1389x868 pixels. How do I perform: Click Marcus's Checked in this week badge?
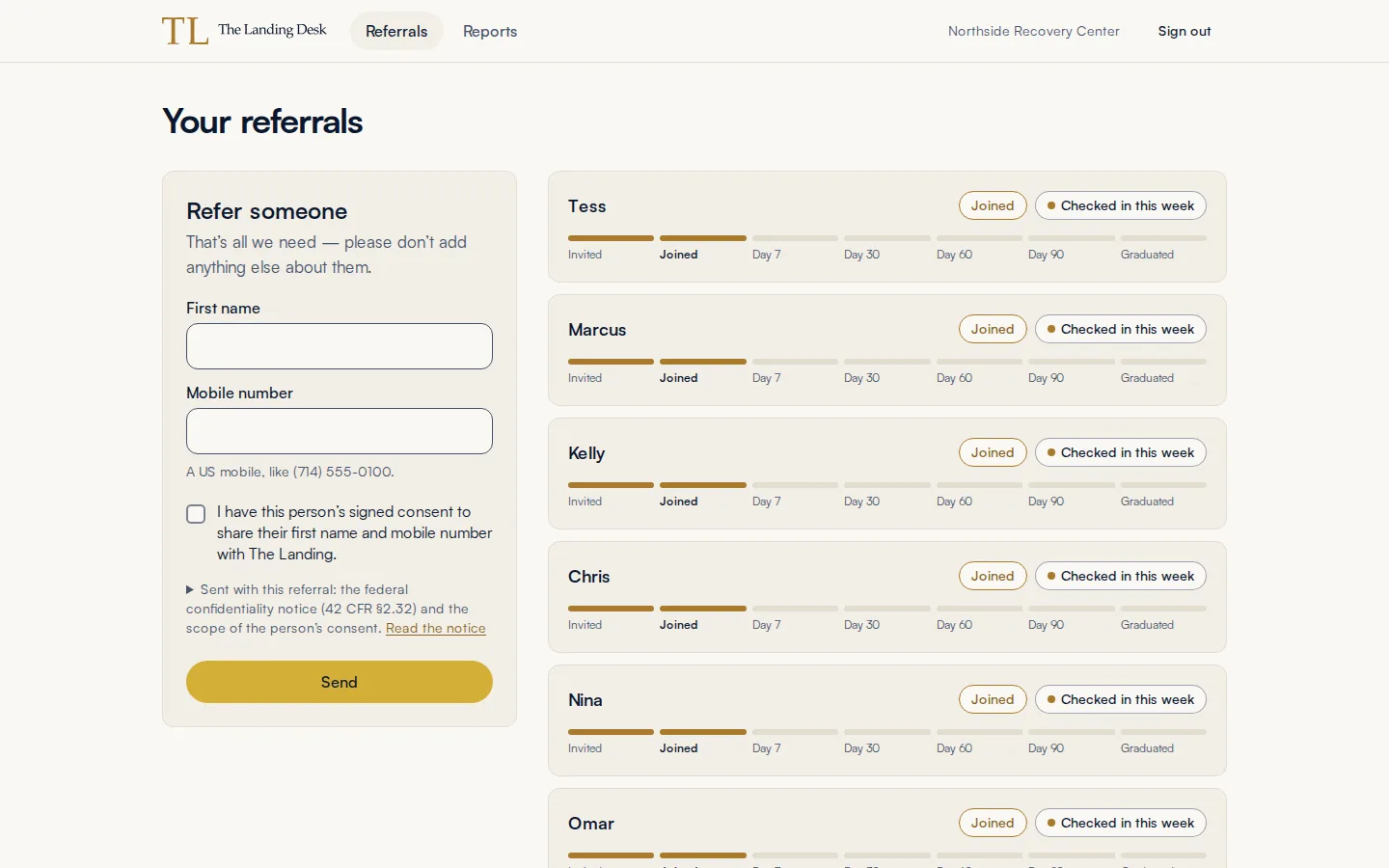tap(1121, 329)
